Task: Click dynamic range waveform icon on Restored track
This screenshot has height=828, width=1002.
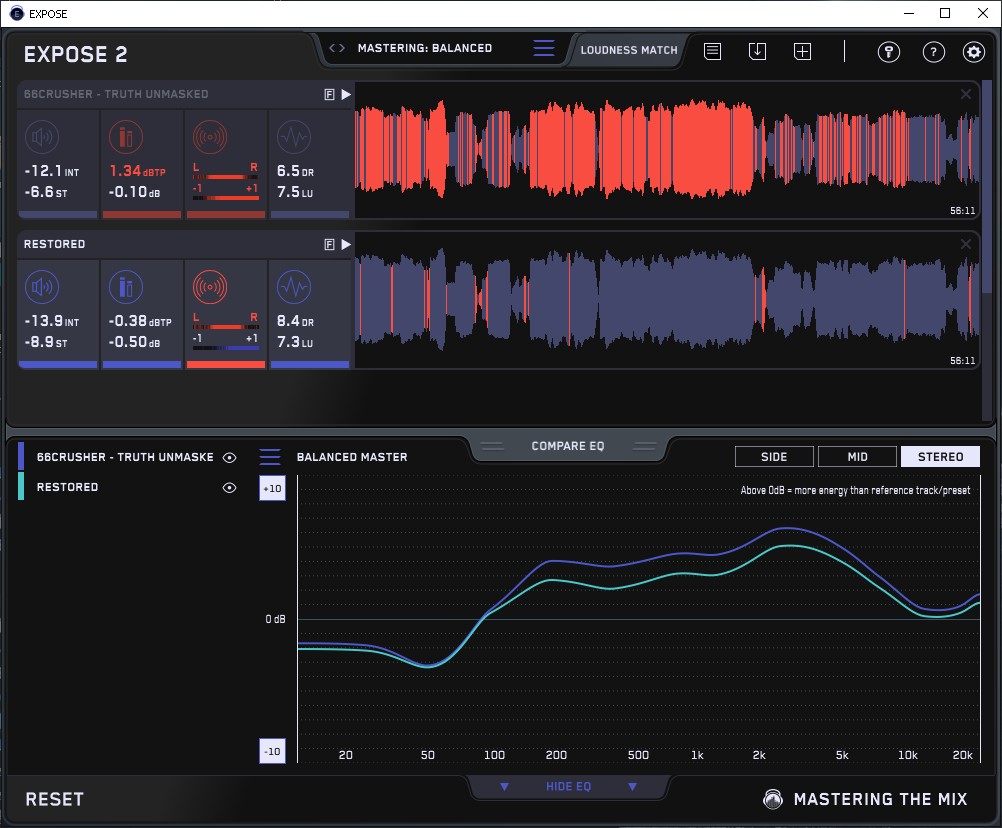Action: tap(294, 287)
